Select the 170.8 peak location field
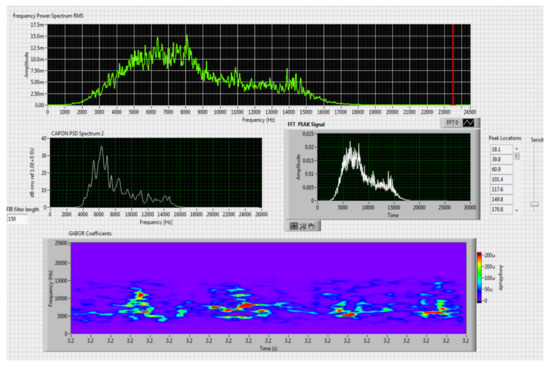This screenshot has width=550, height=366. 501,209
